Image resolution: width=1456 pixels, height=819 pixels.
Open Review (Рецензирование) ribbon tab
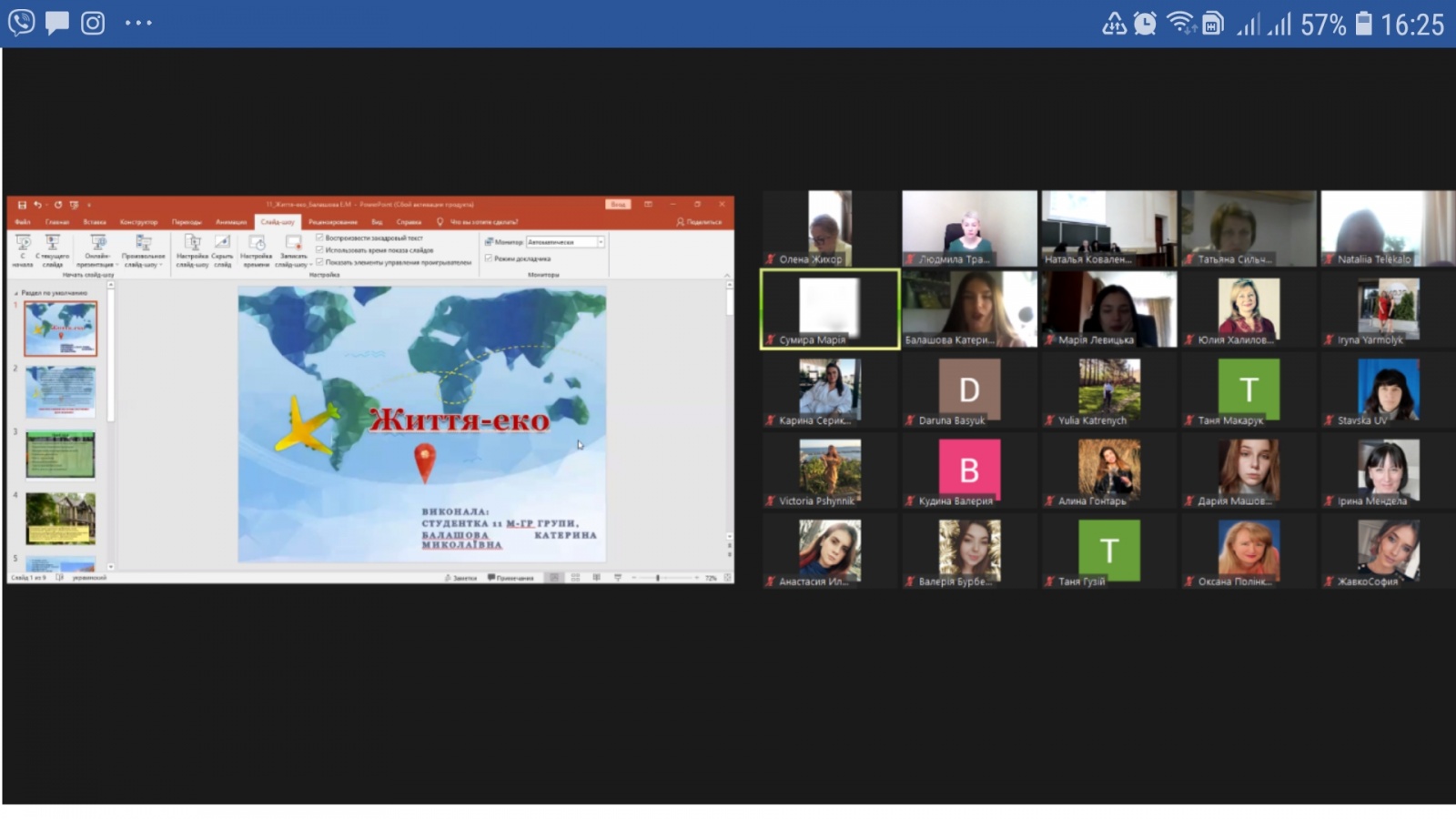tap(333, 221)
